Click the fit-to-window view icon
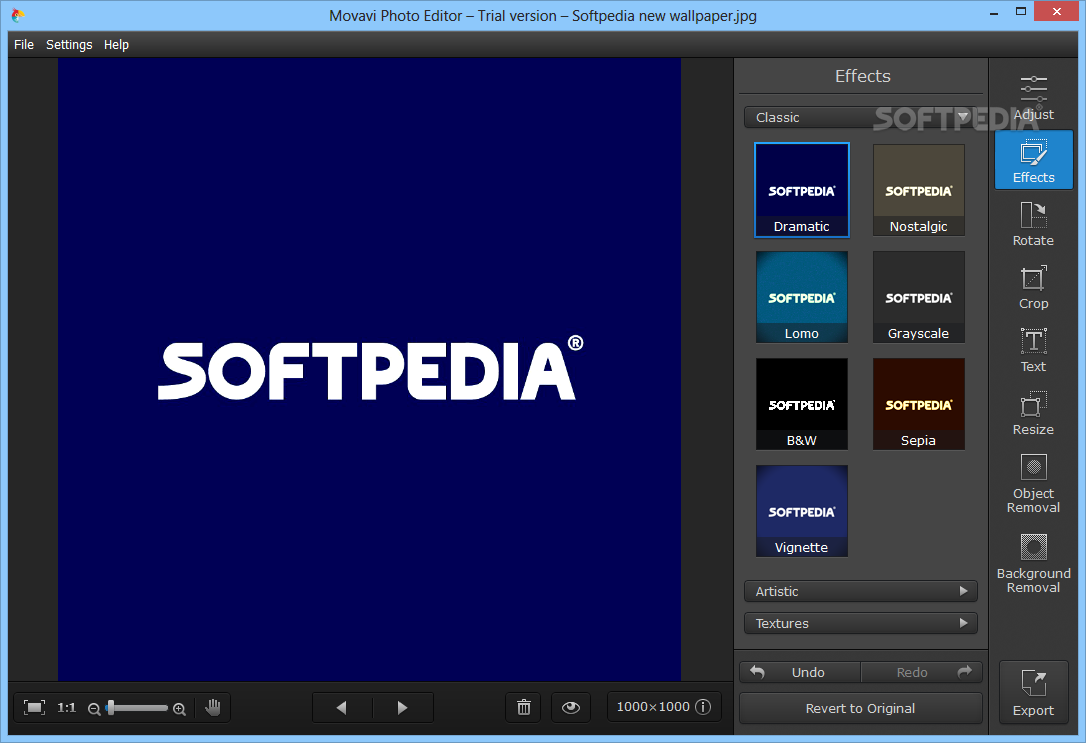This screenshot has height=743, width=1086. tap(34, 707)
